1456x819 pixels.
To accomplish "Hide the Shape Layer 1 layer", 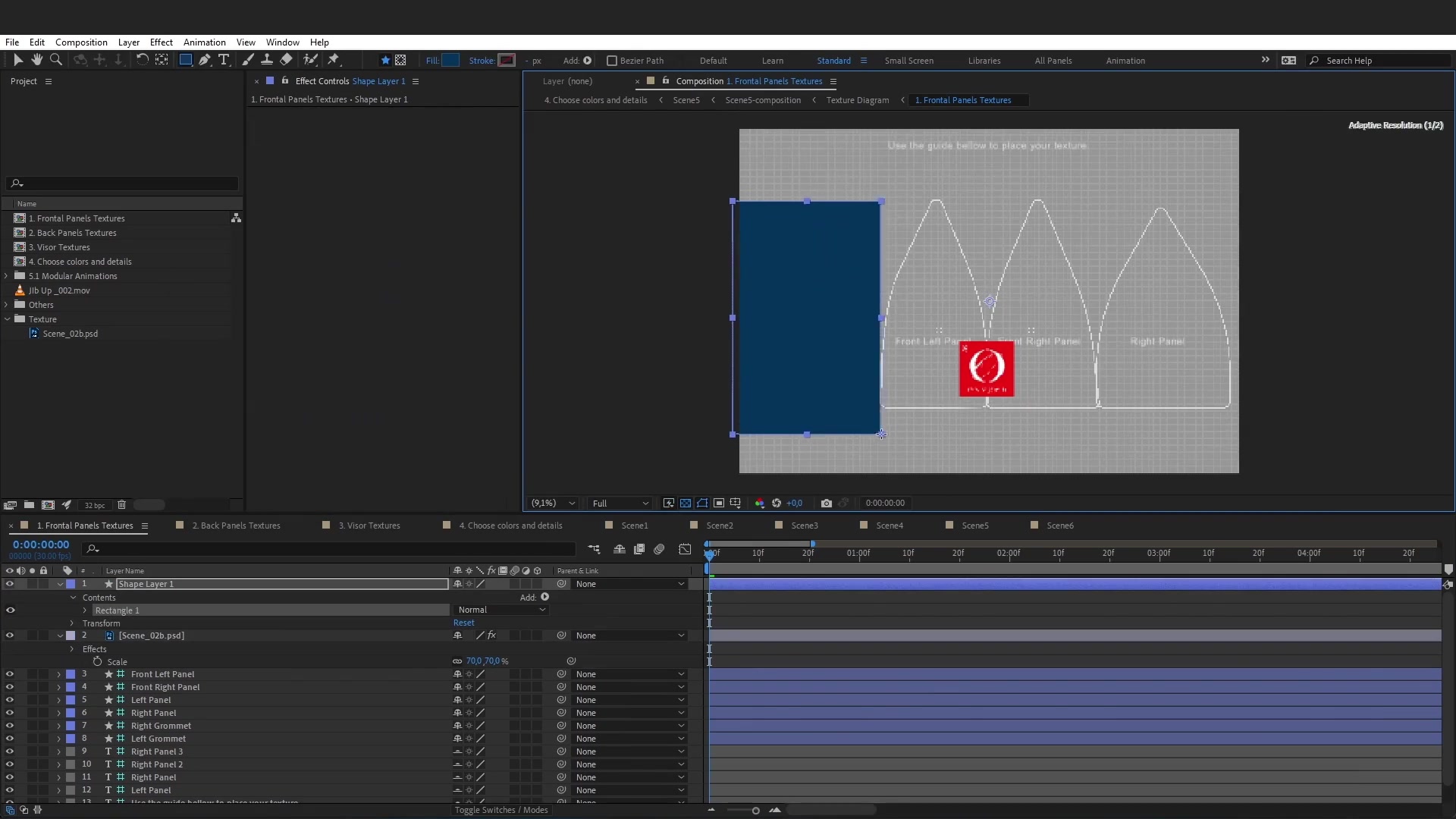I will point(9,584).
